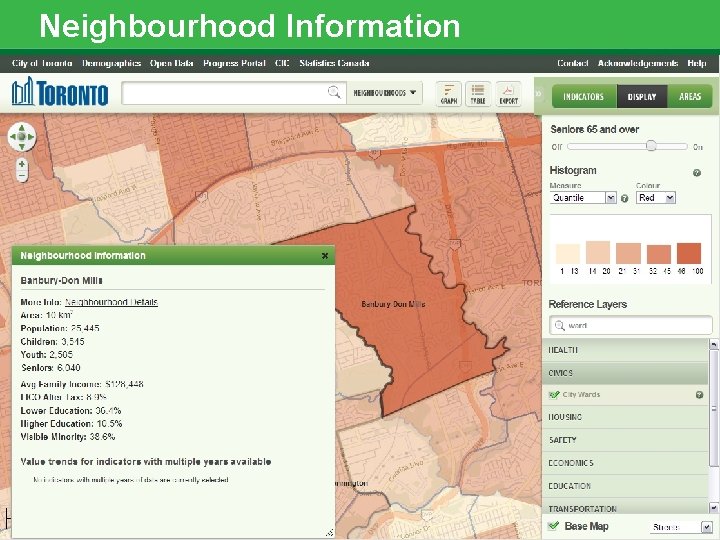The width and height of the screenshot is (720, 540).
Task: Expand the Safety layer category
Action: tap(625, 440)
